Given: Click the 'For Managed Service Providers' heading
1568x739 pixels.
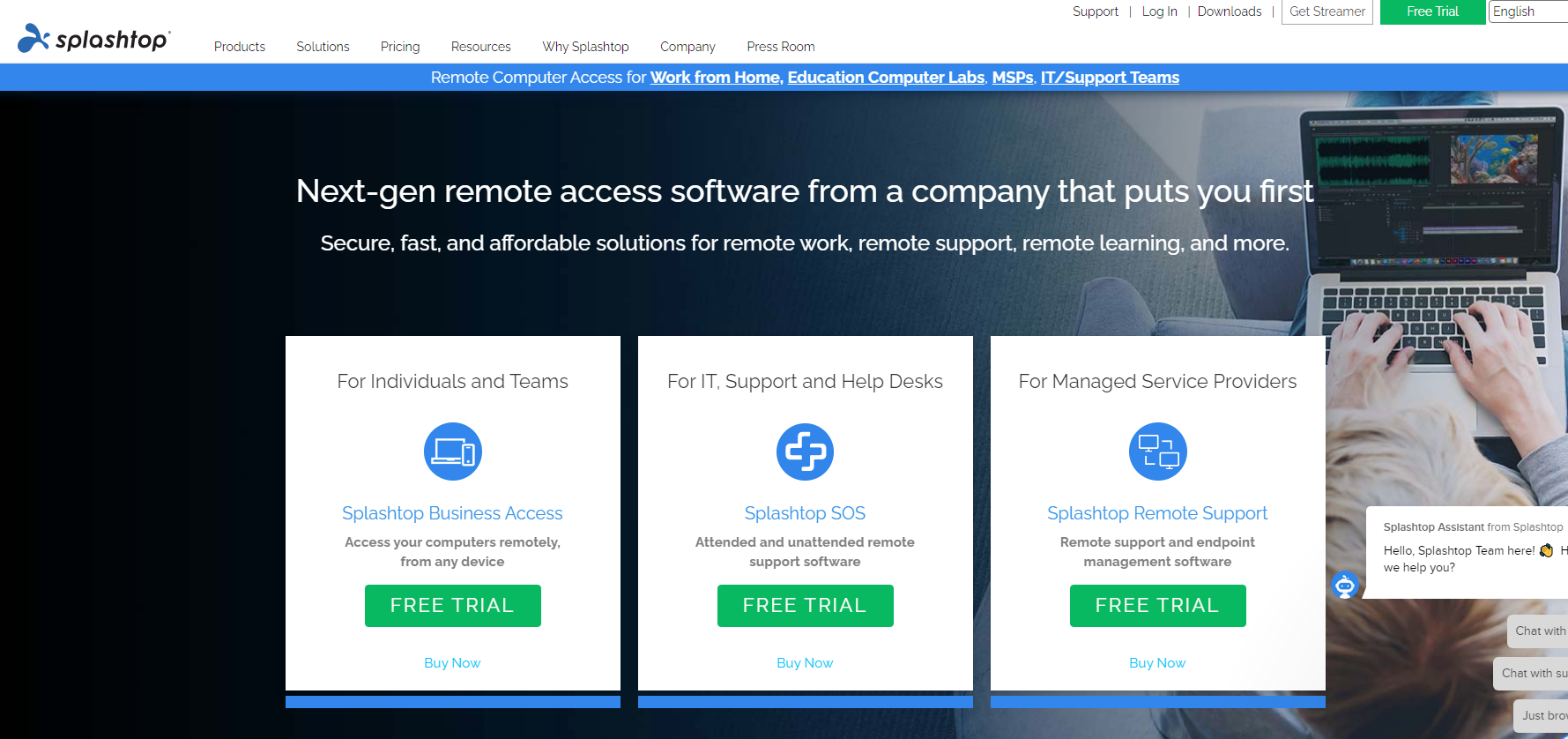Looking at the screenshot, I should coord(1157,381).
